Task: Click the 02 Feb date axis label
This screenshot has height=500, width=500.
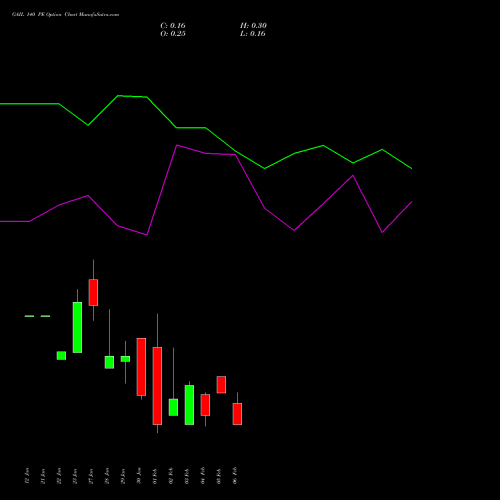Action: point(171,476)
